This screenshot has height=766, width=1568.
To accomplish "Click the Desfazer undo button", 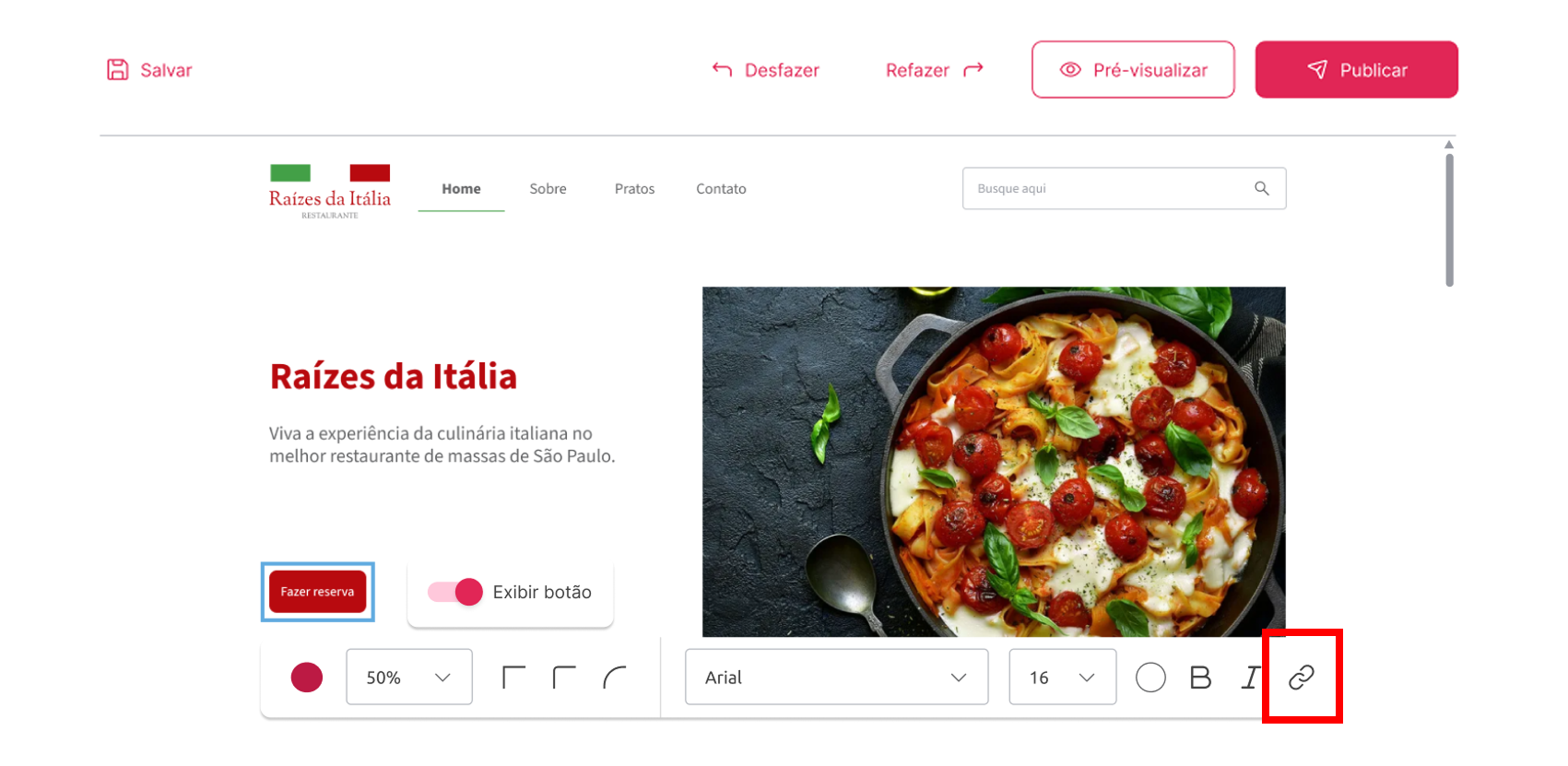I will (765, 70).
